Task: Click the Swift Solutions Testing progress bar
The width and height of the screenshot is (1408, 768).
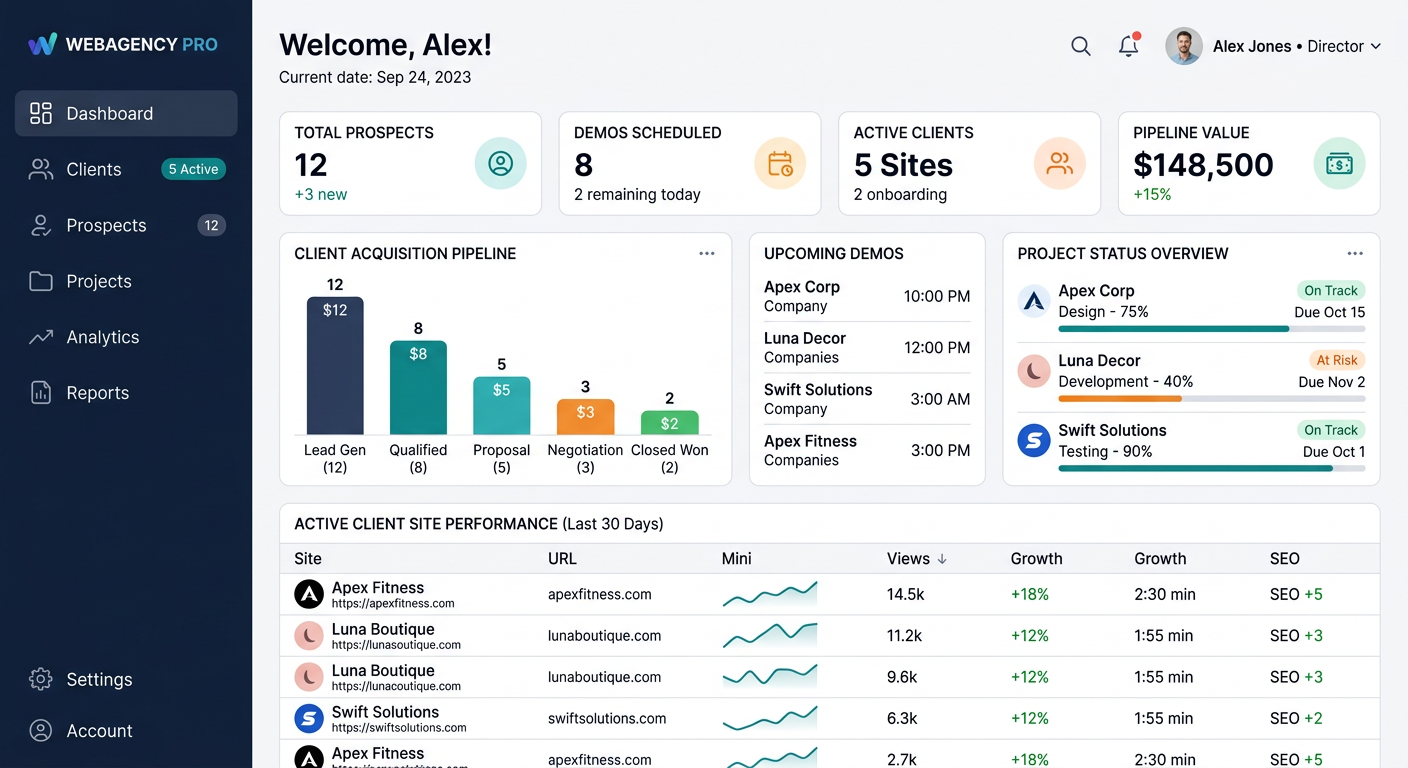Action: (x=1212, y=468)
